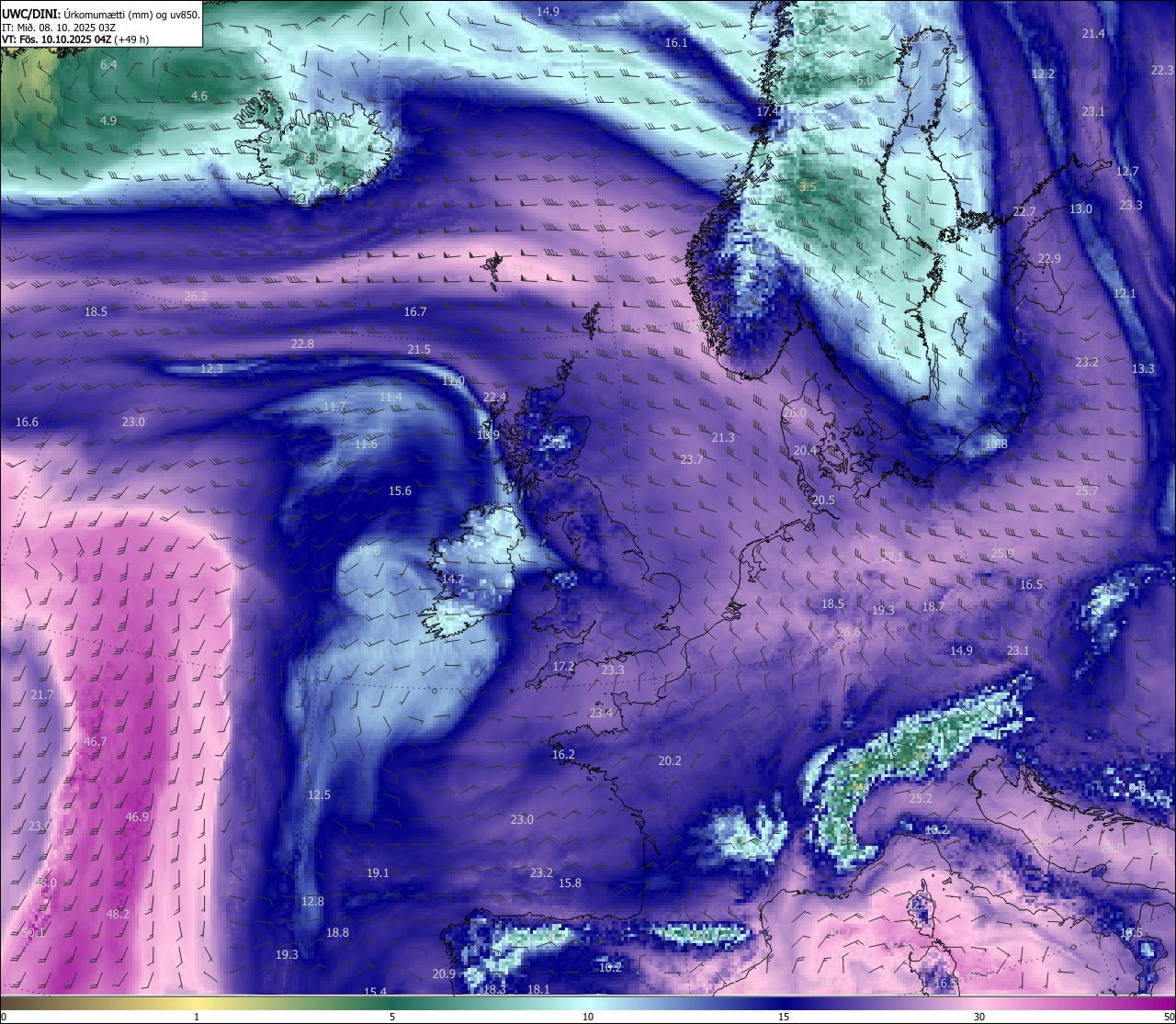Click the 17.4 value label
This screenshot has width=1176, height=1024.
coord(767,111)
